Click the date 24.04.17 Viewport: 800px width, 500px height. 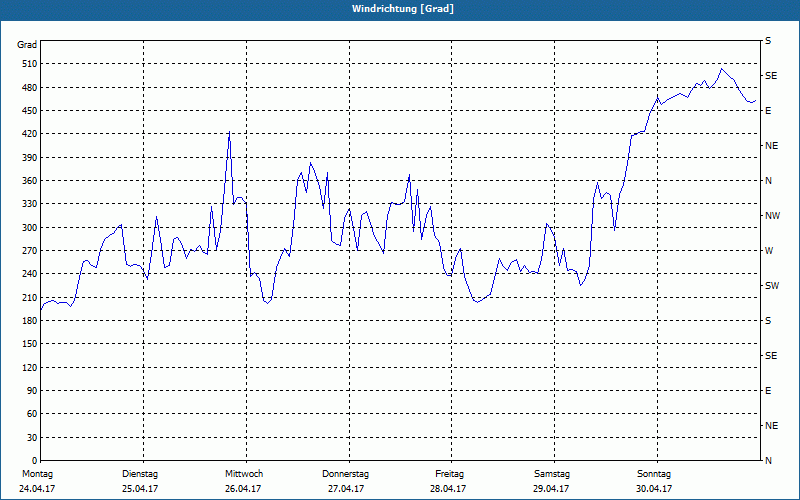37,489
